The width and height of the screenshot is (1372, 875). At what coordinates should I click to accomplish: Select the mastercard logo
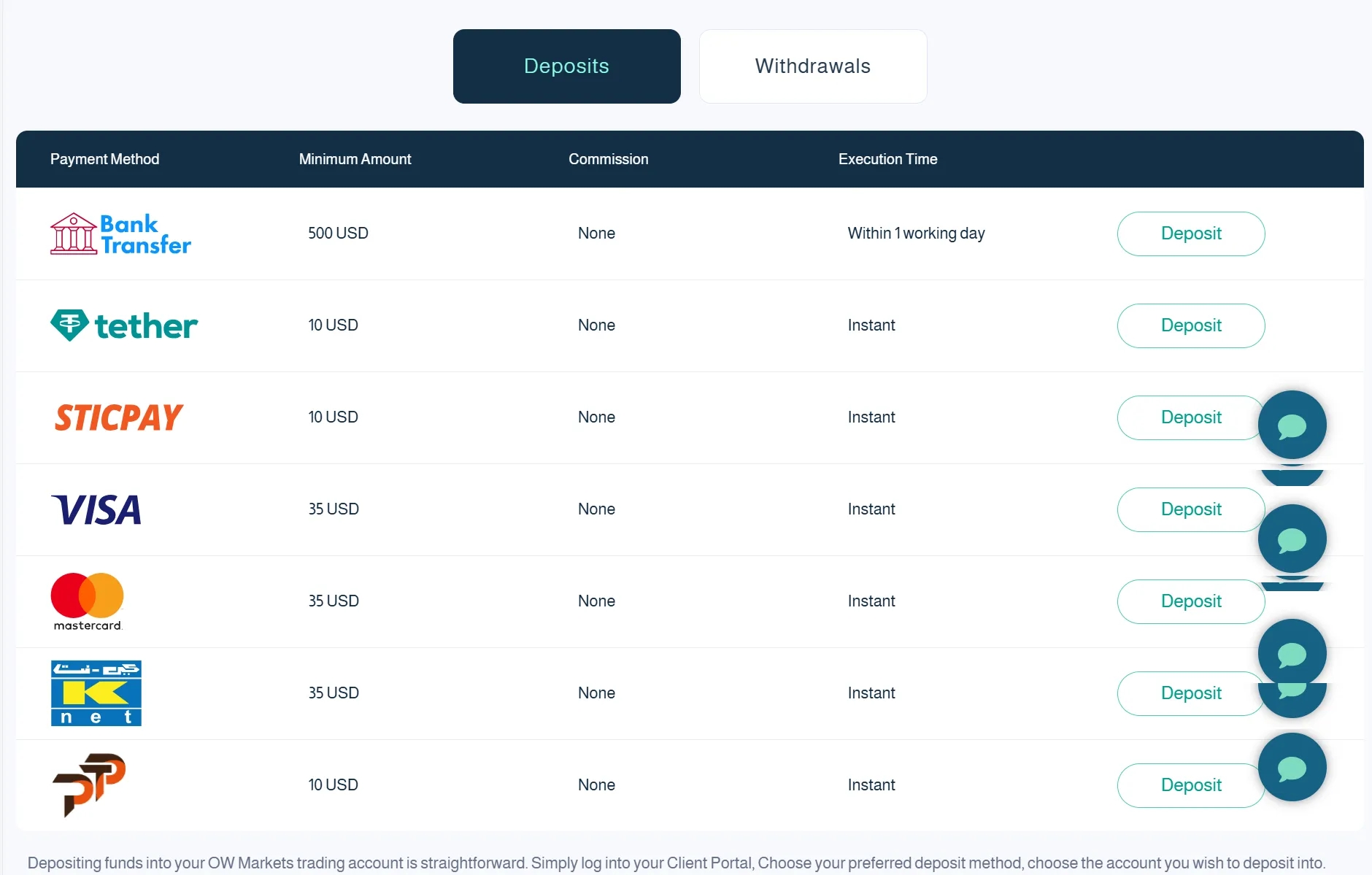pos(88,601)
